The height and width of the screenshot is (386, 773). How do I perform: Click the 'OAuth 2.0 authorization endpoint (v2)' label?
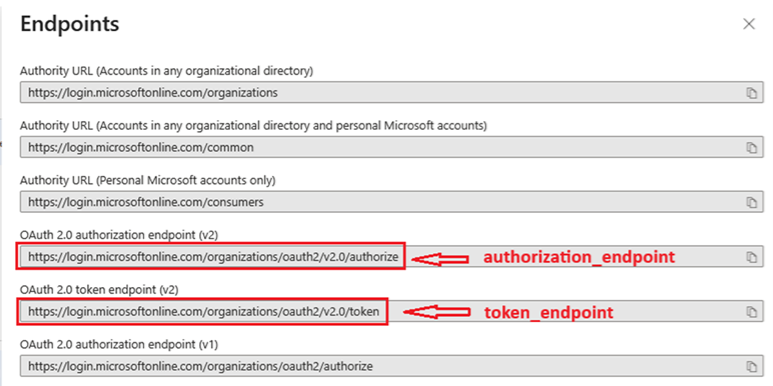click(x=119, y=235)
